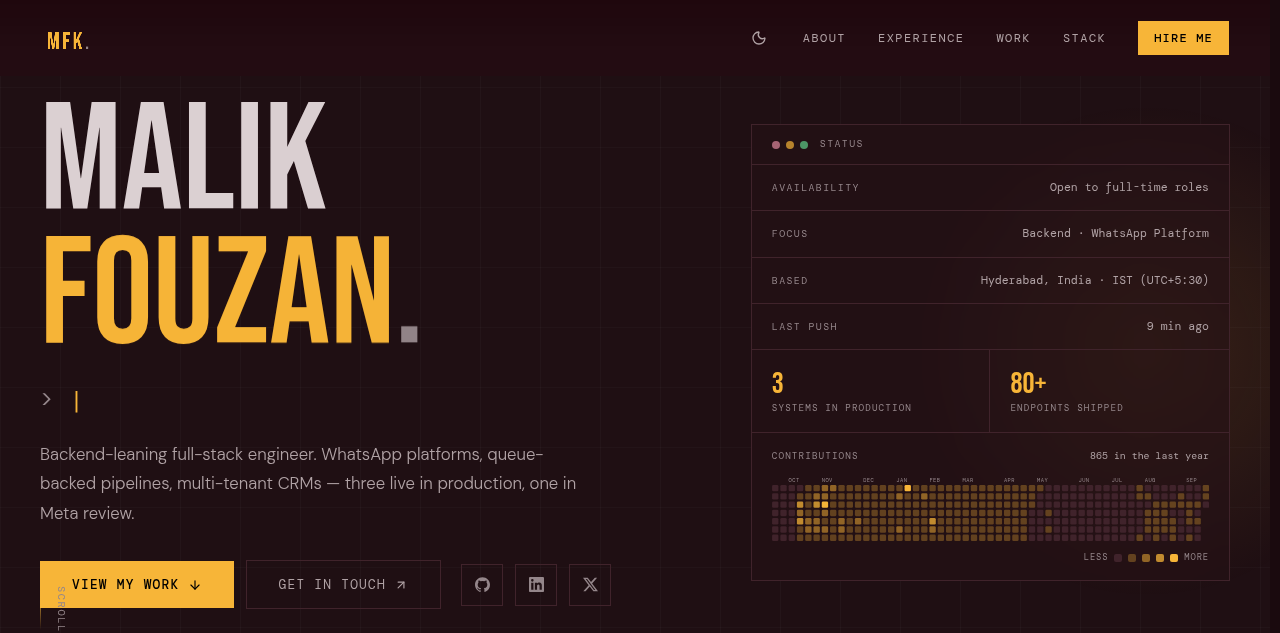Jump to the Stack section
Image resolution: width=1280 pixels, height=633 pixels.
tap(1084, 38)
